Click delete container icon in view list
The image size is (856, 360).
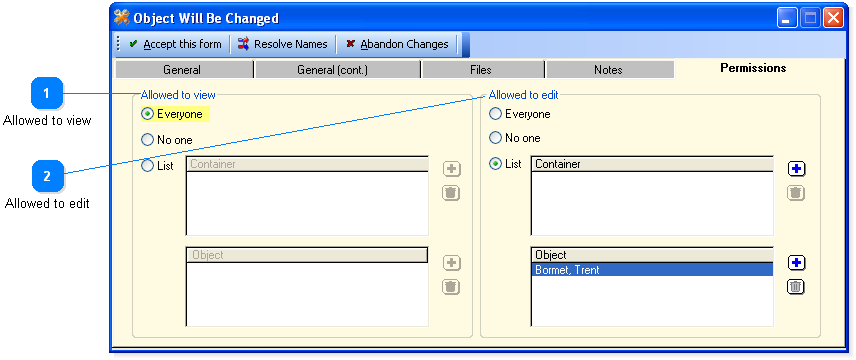click(x=451, y=192)
